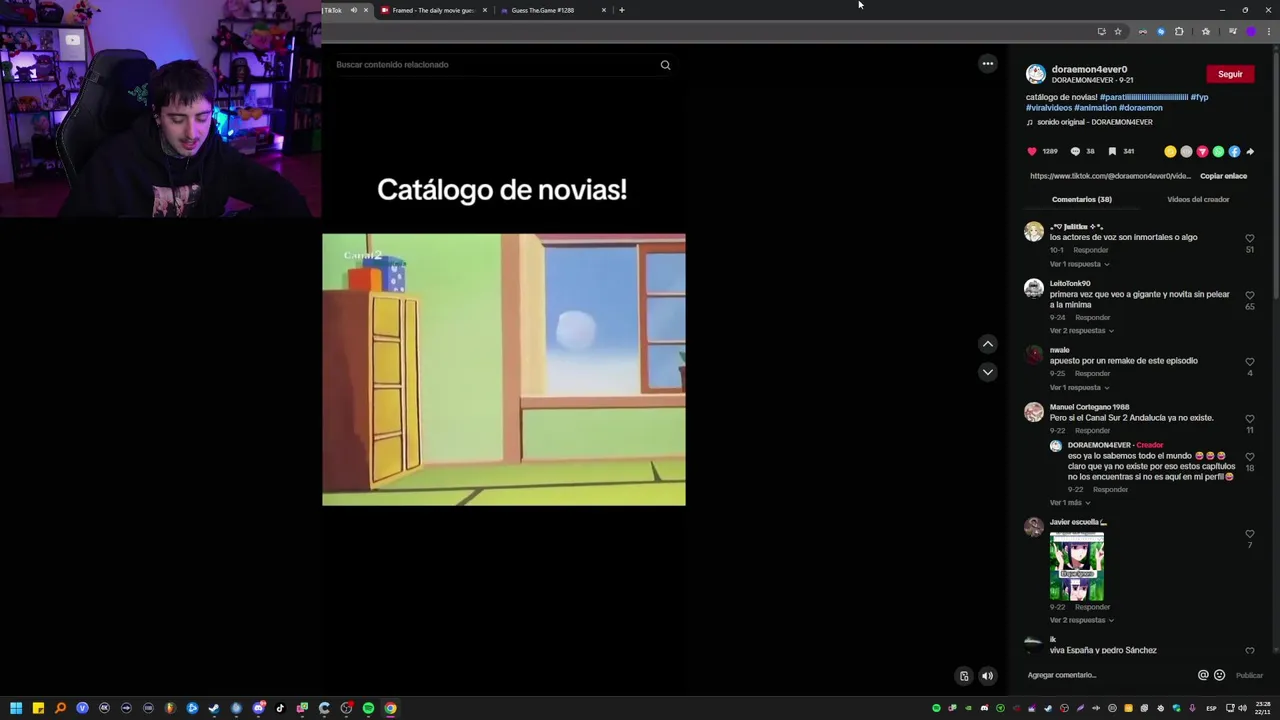Open the clock showing 23:28
The height and width of the screenshot is (720, 1280).
coord(1263,708)
